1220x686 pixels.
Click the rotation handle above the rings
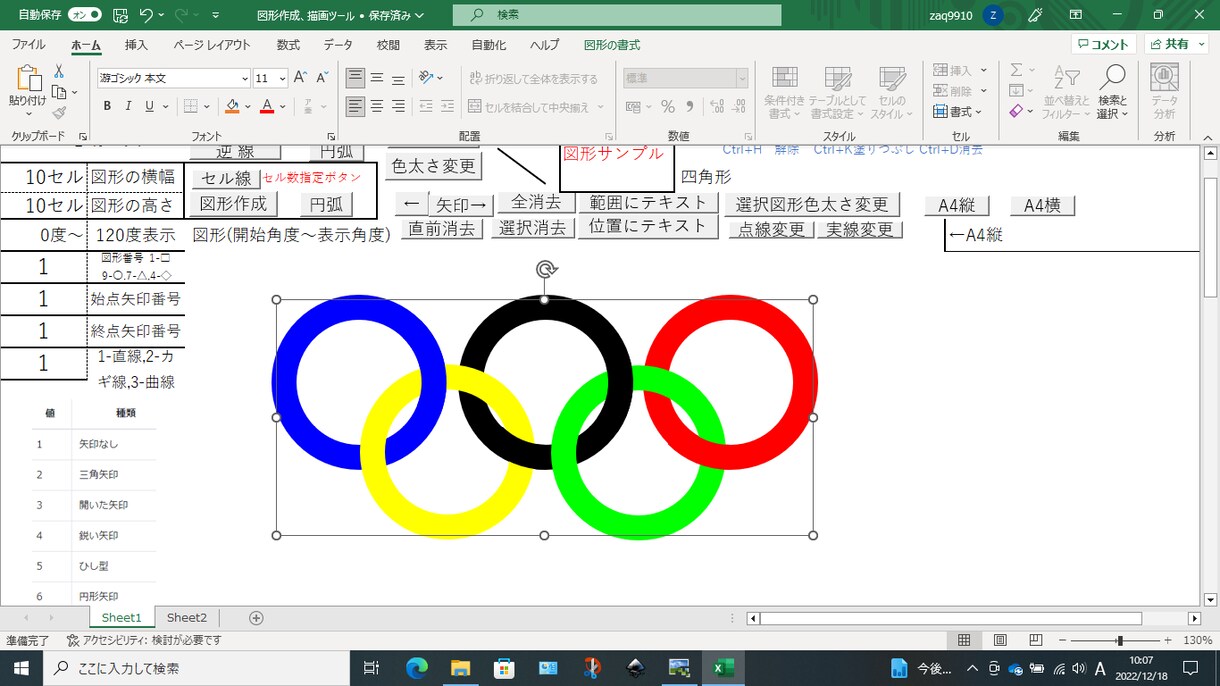pos(545,268)
